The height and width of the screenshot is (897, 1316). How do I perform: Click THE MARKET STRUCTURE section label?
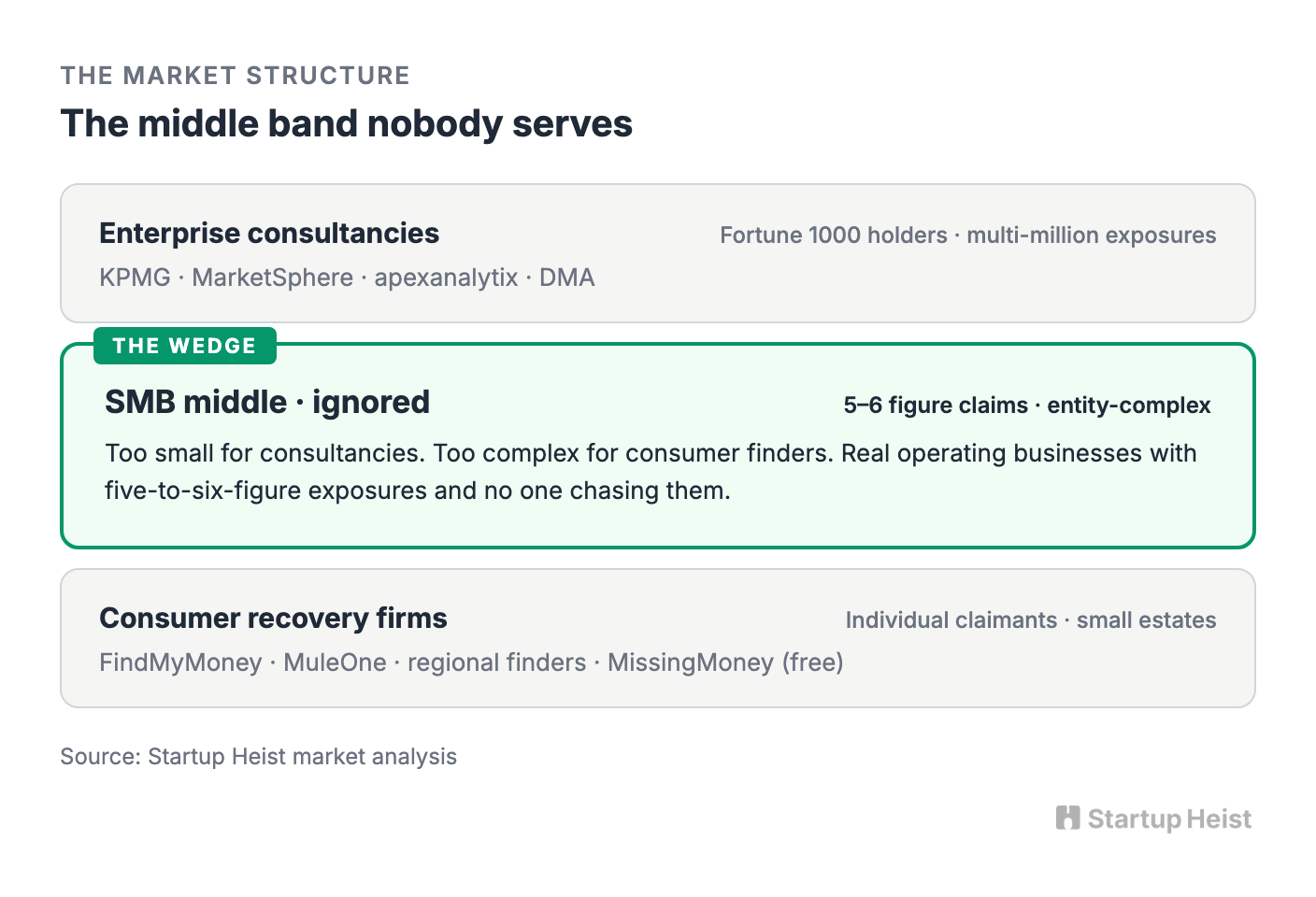[236, 76]
